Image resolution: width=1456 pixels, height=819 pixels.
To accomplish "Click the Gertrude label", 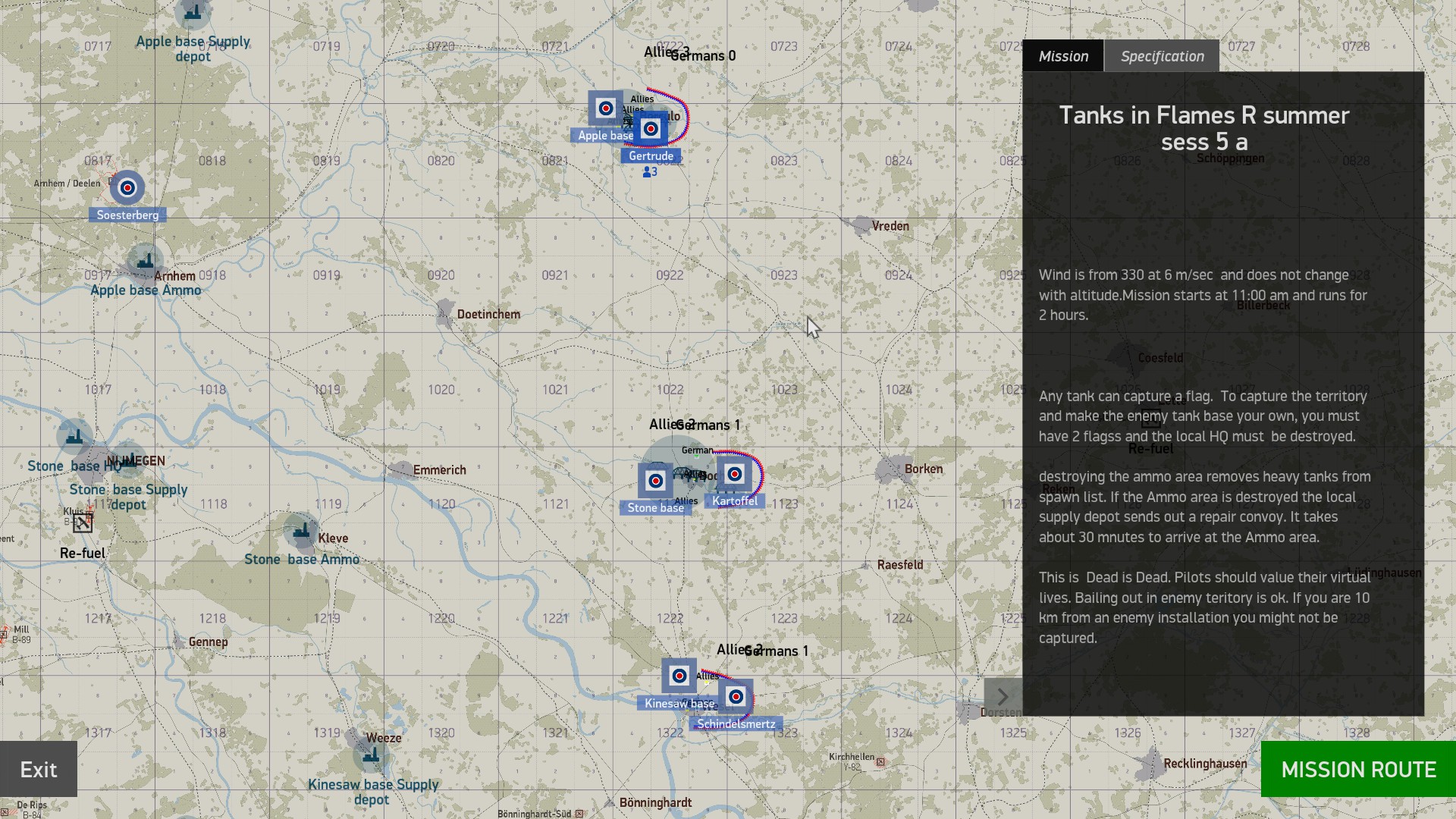I will pos(651,156).
